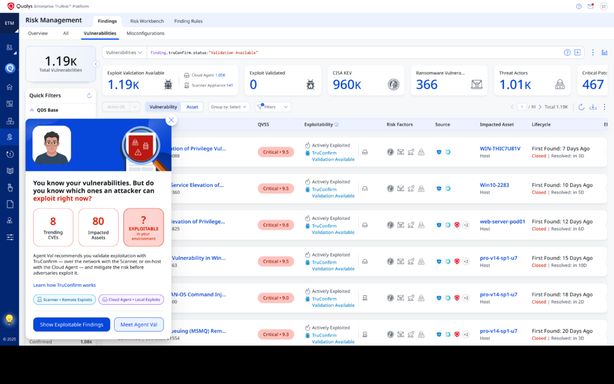614x384 pixels.
Task: Open the document page icon in sidebar
Action: tap(10, 204)
